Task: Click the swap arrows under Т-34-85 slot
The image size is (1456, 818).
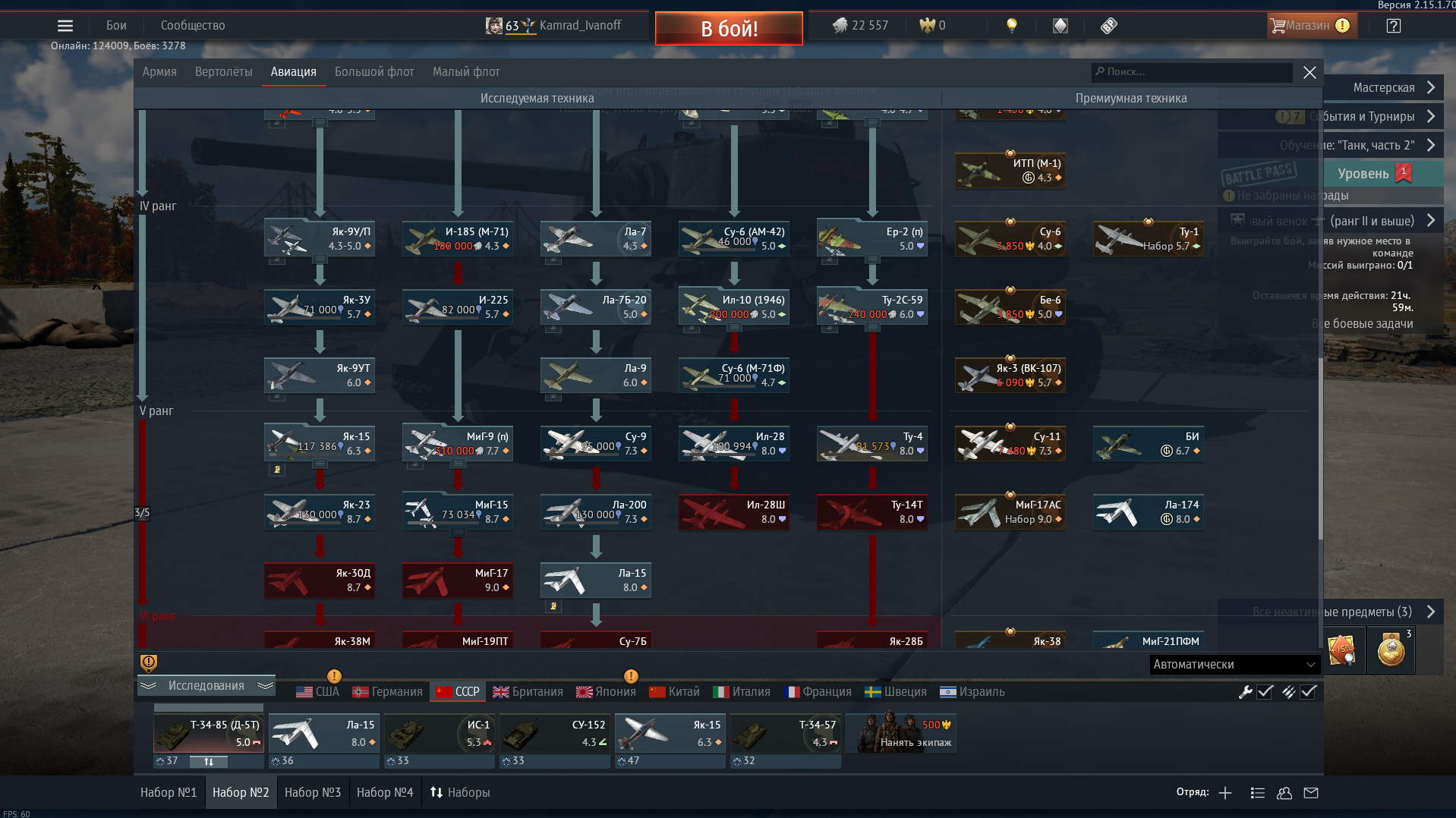Action: (x=209, y=761)
